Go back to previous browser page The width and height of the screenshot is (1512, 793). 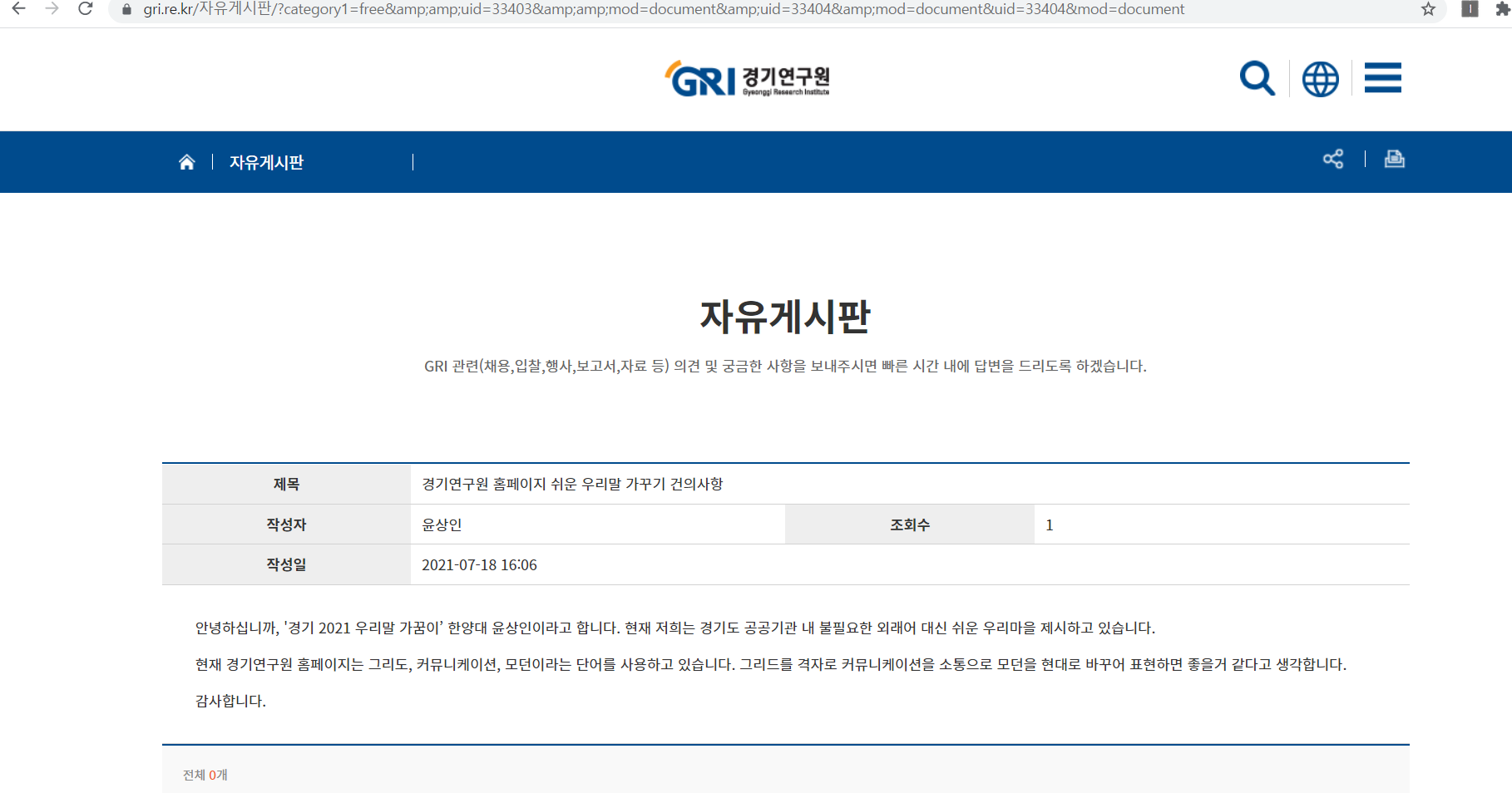(18, 9)
